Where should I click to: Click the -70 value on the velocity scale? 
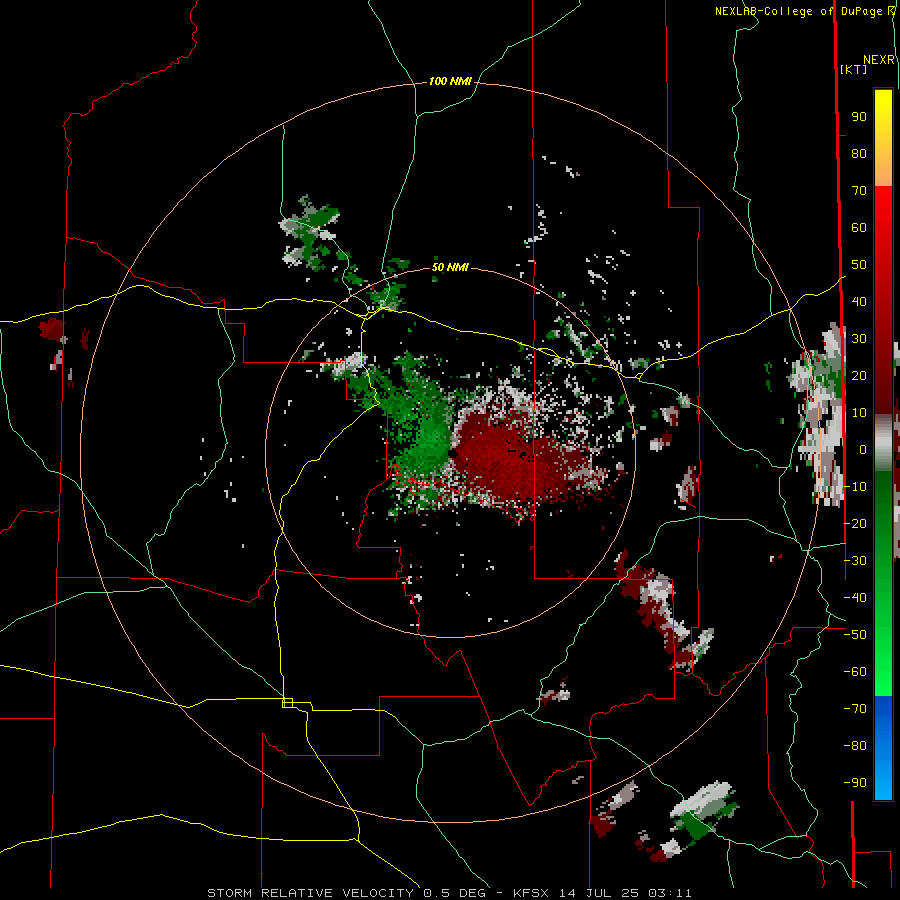click(855, 709)
